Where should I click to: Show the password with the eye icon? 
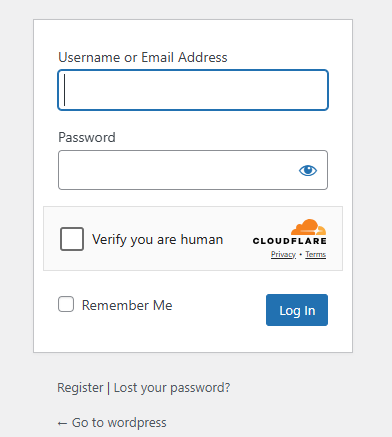(x=308, y=170)
